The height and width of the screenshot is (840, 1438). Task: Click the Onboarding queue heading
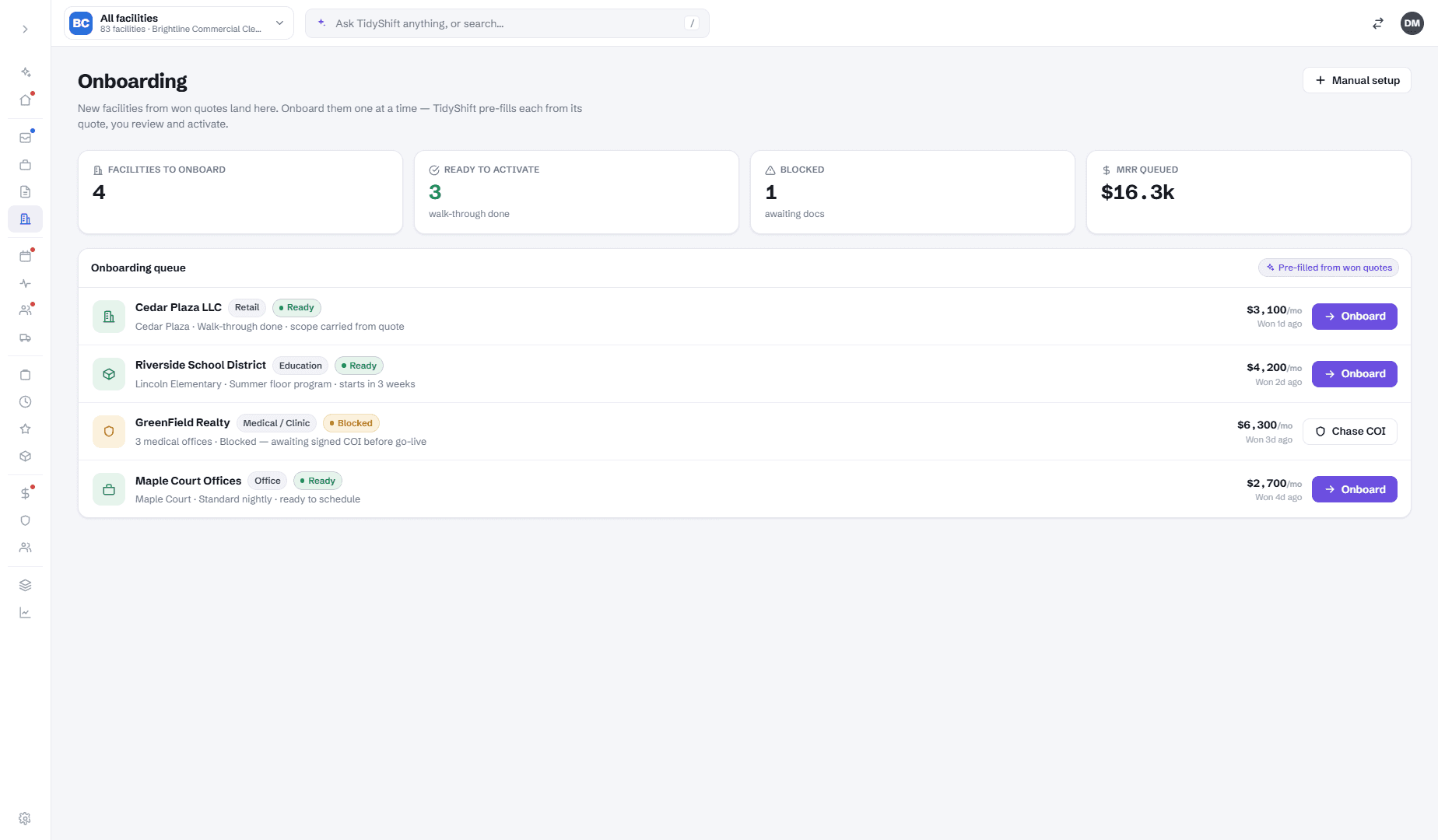click(x=139, y=268)
